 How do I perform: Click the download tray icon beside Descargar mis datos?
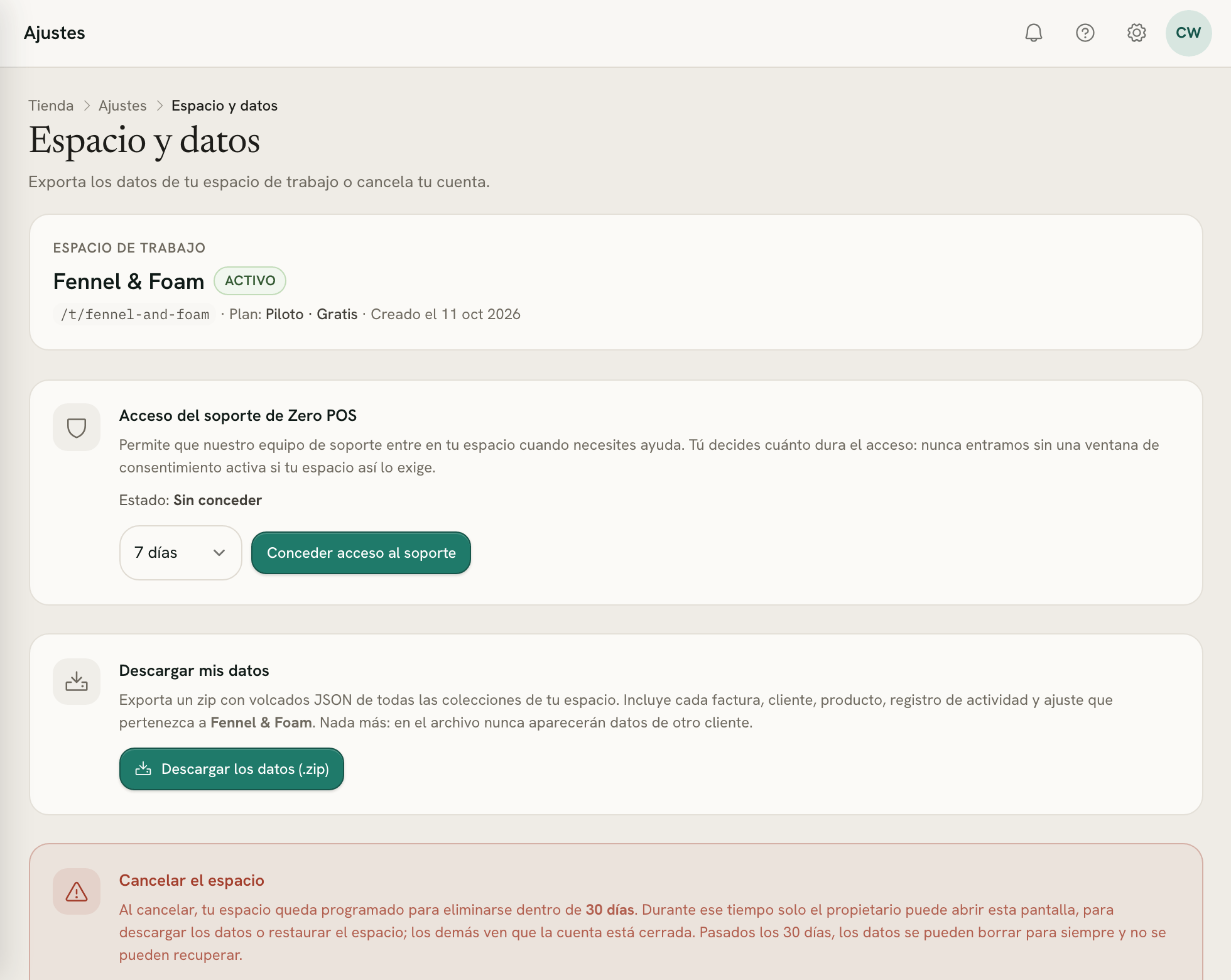coord(77,682)
